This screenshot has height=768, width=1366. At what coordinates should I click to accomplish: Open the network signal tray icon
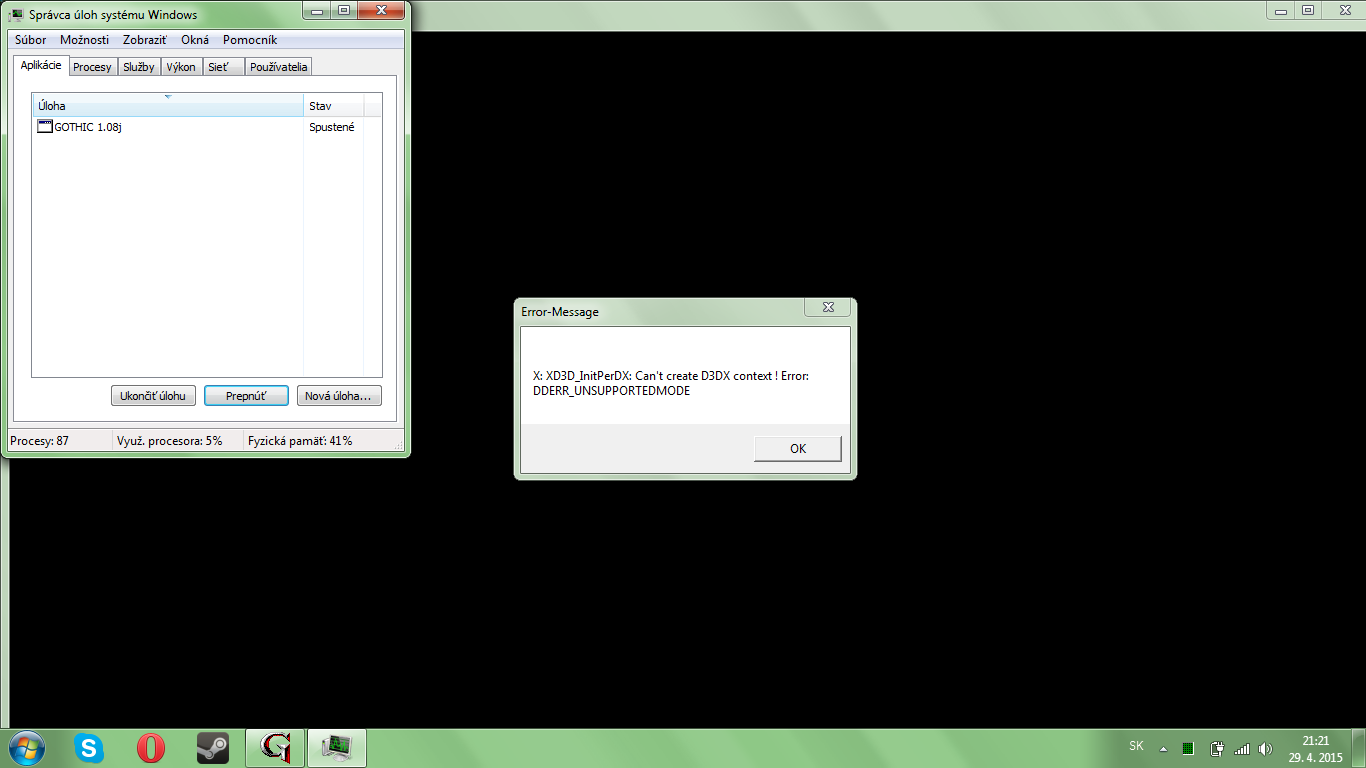[x=1242, y=748]
